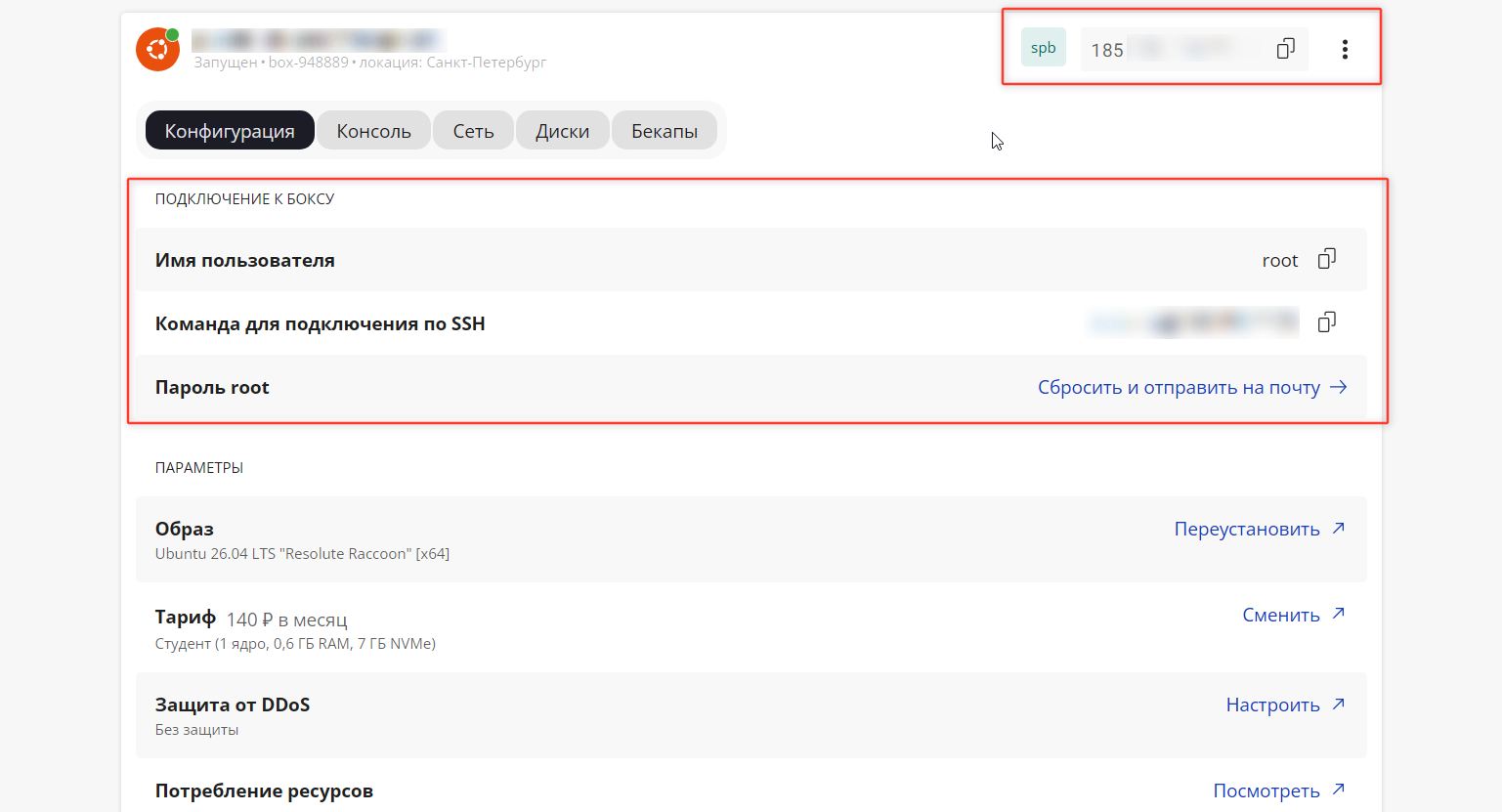The height and width of the screenshot is (812, 1502).
Task: Click Сбросить и отправить на почту link
Action: (1192, 387)
